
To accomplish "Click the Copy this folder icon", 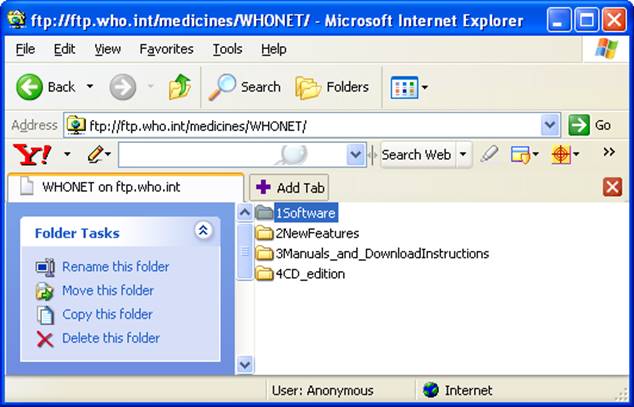I will click(45, 315).
